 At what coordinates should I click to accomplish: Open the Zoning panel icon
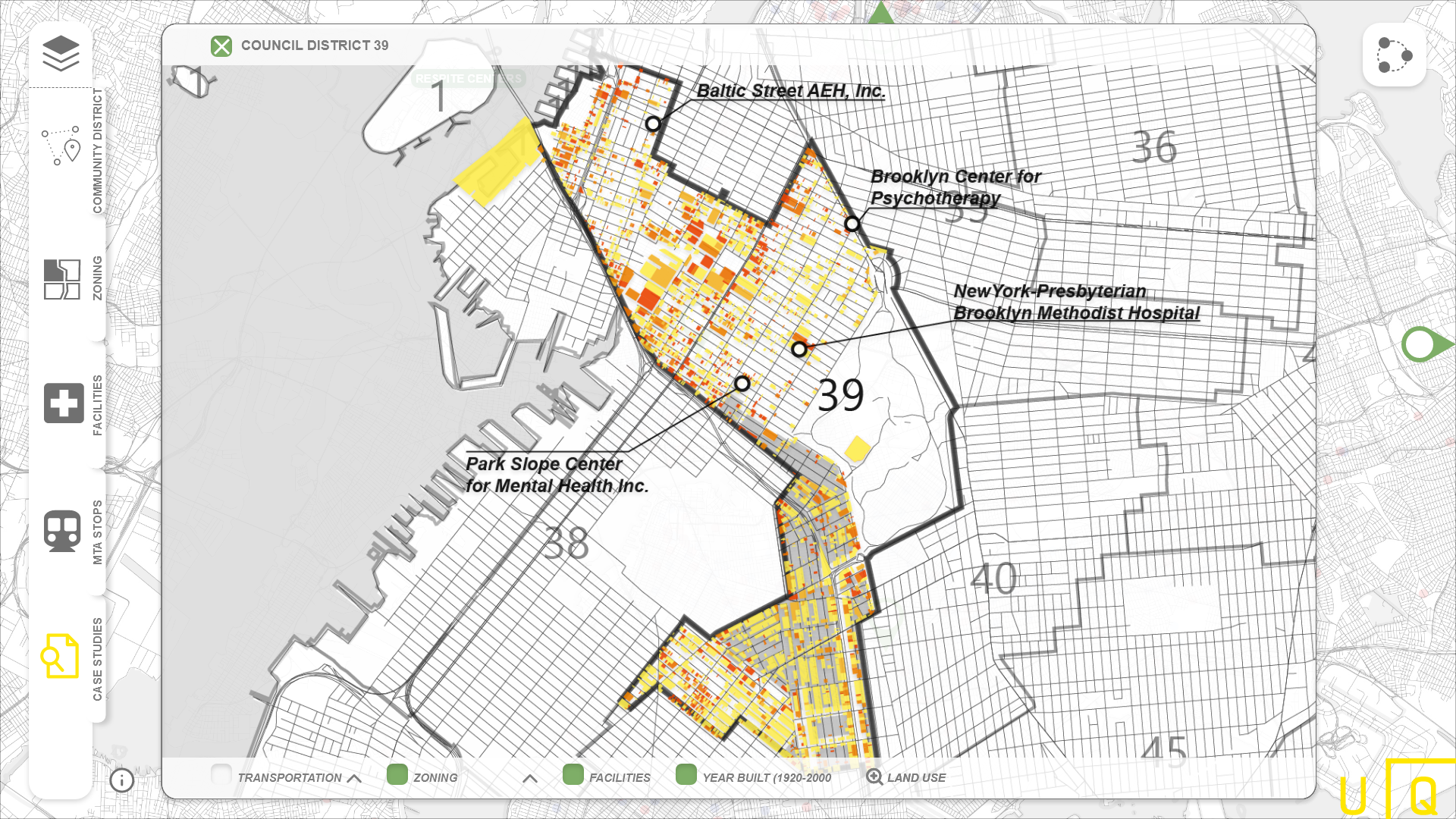click(x=62, y=279)
